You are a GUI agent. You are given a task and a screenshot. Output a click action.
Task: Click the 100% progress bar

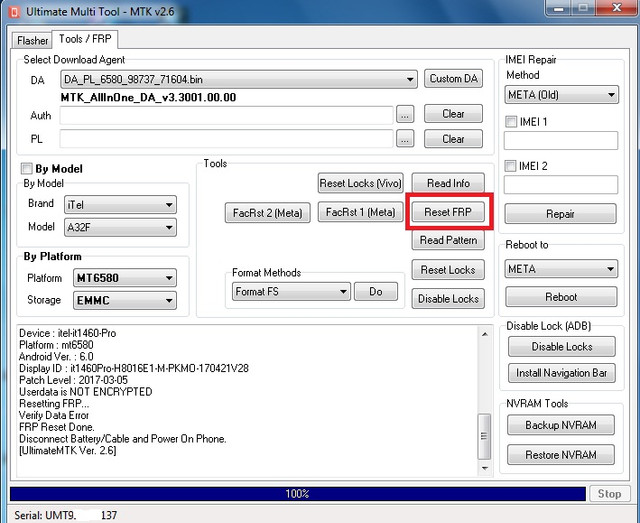298,494
